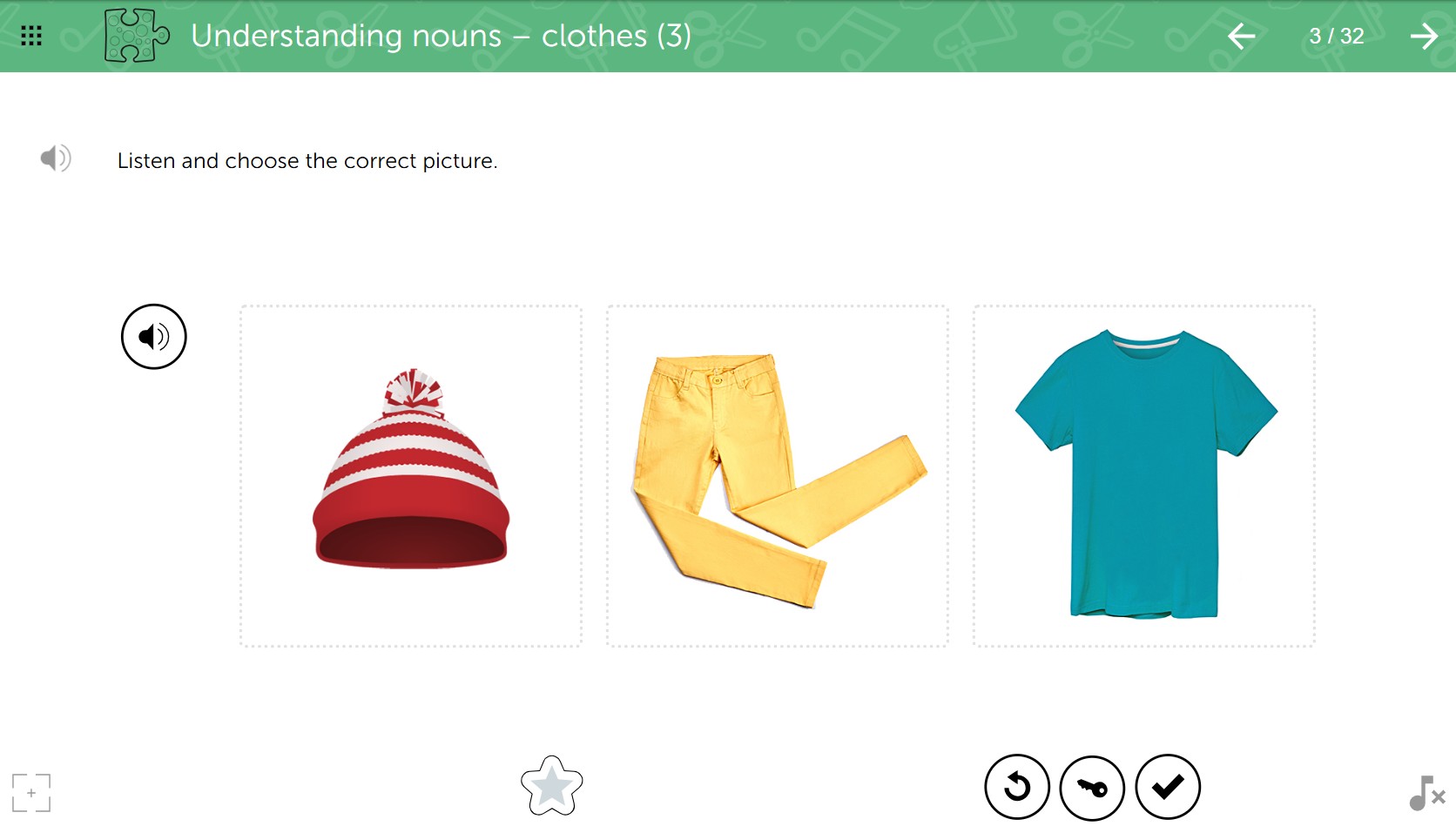This screenshot has height=826, width=1456.
Task: Select the teal t-shirt picture
Action: [x=1144, y=476]
